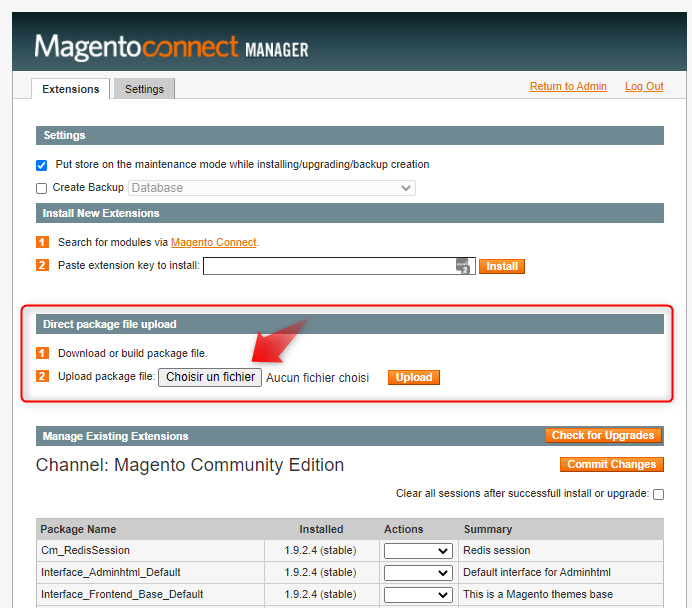Click the Cm_RedisSession package name

(x=85, y=550)
